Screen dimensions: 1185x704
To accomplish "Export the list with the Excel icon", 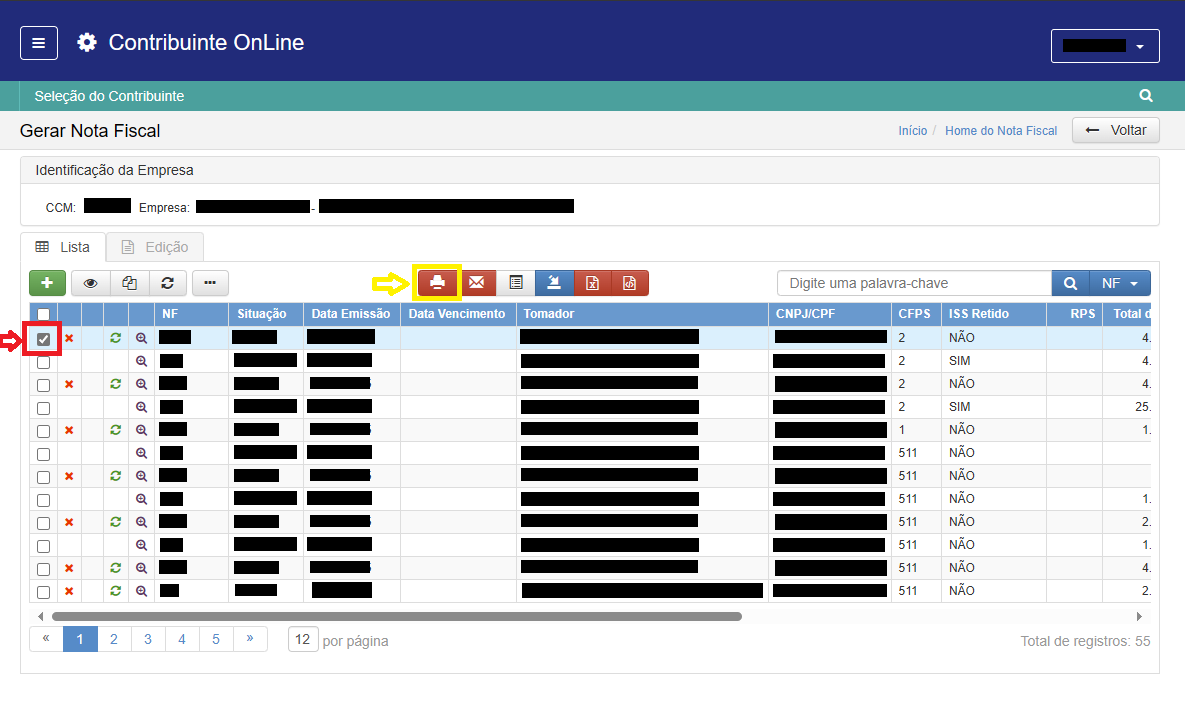I will pyautogui.click(x=592, y=283).
